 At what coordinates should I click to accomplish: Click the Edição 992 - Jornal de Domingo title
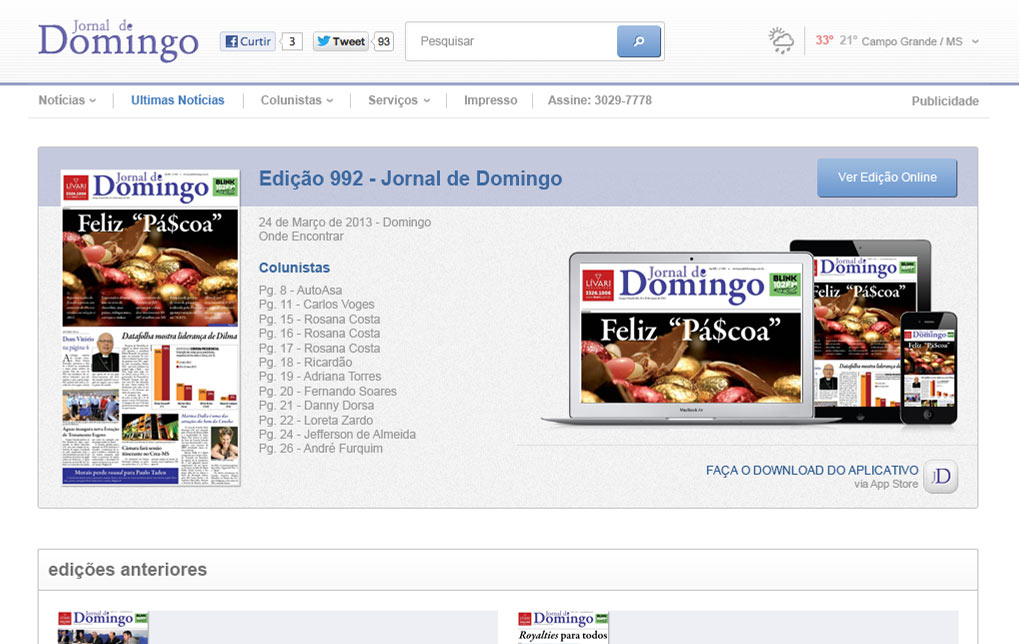pos(410,178)
